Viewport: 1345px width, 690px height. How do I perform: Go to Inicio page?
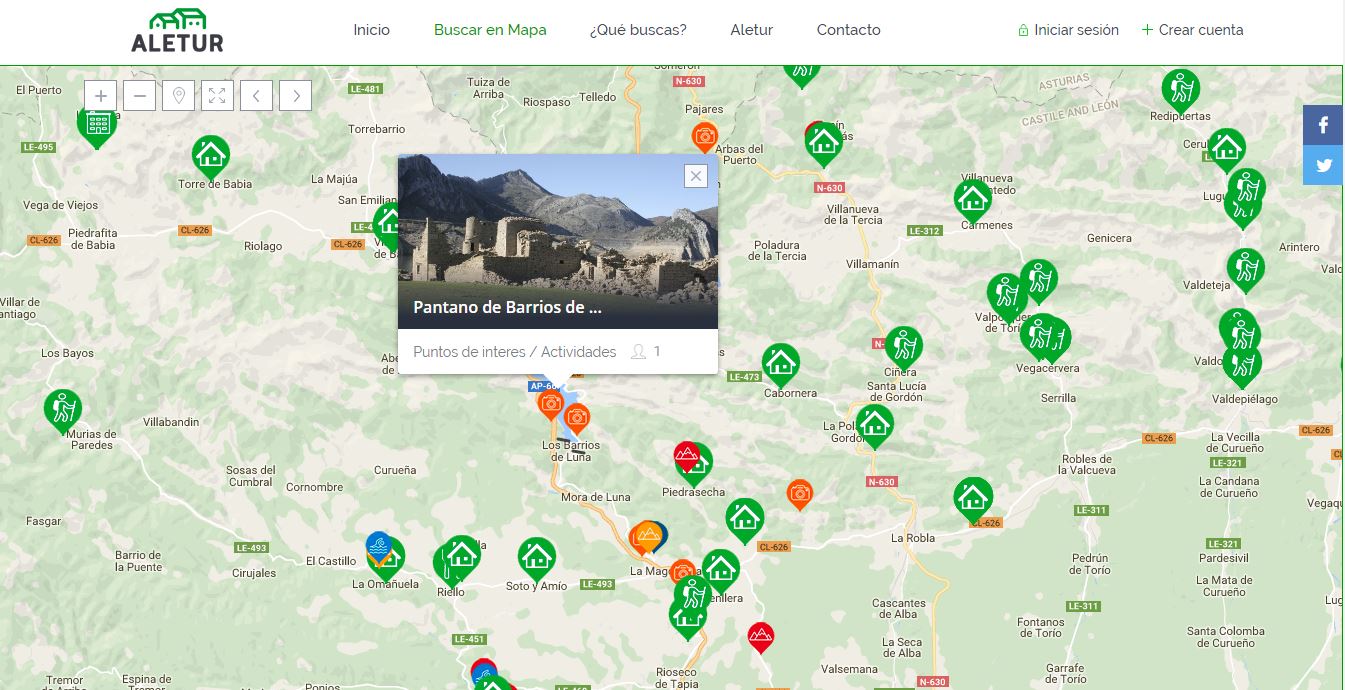coord(371,30)
